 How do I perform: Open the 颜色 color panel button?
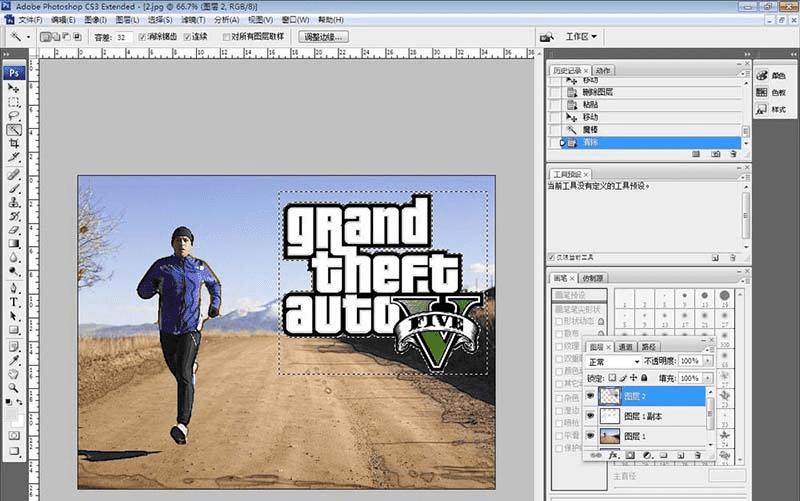click(x=771, y=76)
